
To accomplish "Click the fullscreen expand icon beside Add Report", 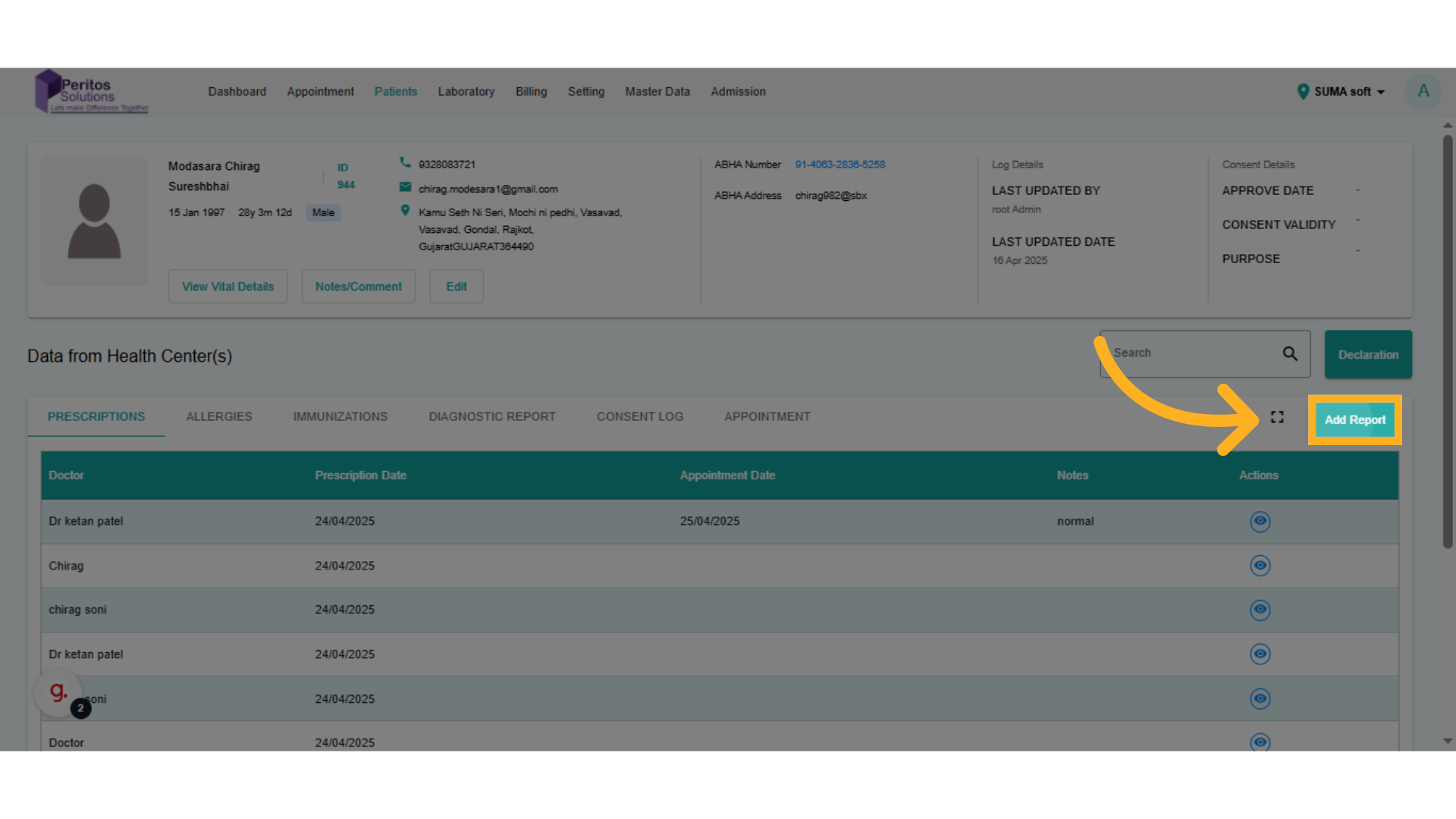I will click(x=1277, y=417).
